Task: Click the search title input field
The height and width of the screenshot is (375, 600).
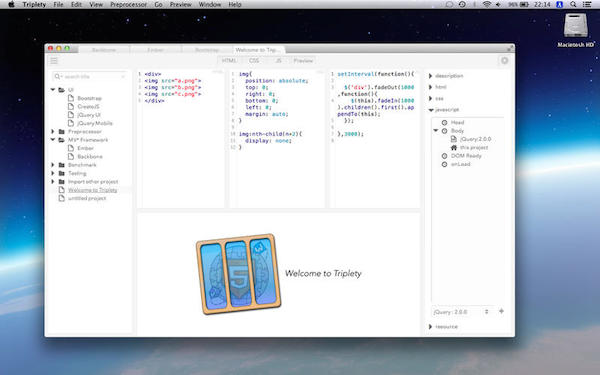Action: [90, 77]
